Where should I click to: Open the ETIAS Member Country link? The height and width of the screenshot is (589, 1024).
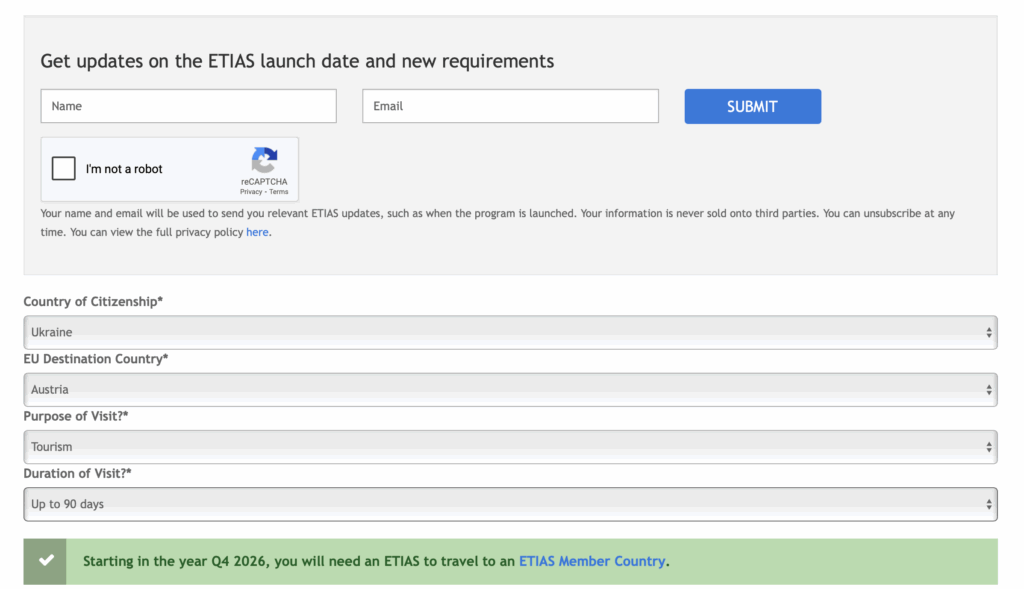tap(592, 561)
